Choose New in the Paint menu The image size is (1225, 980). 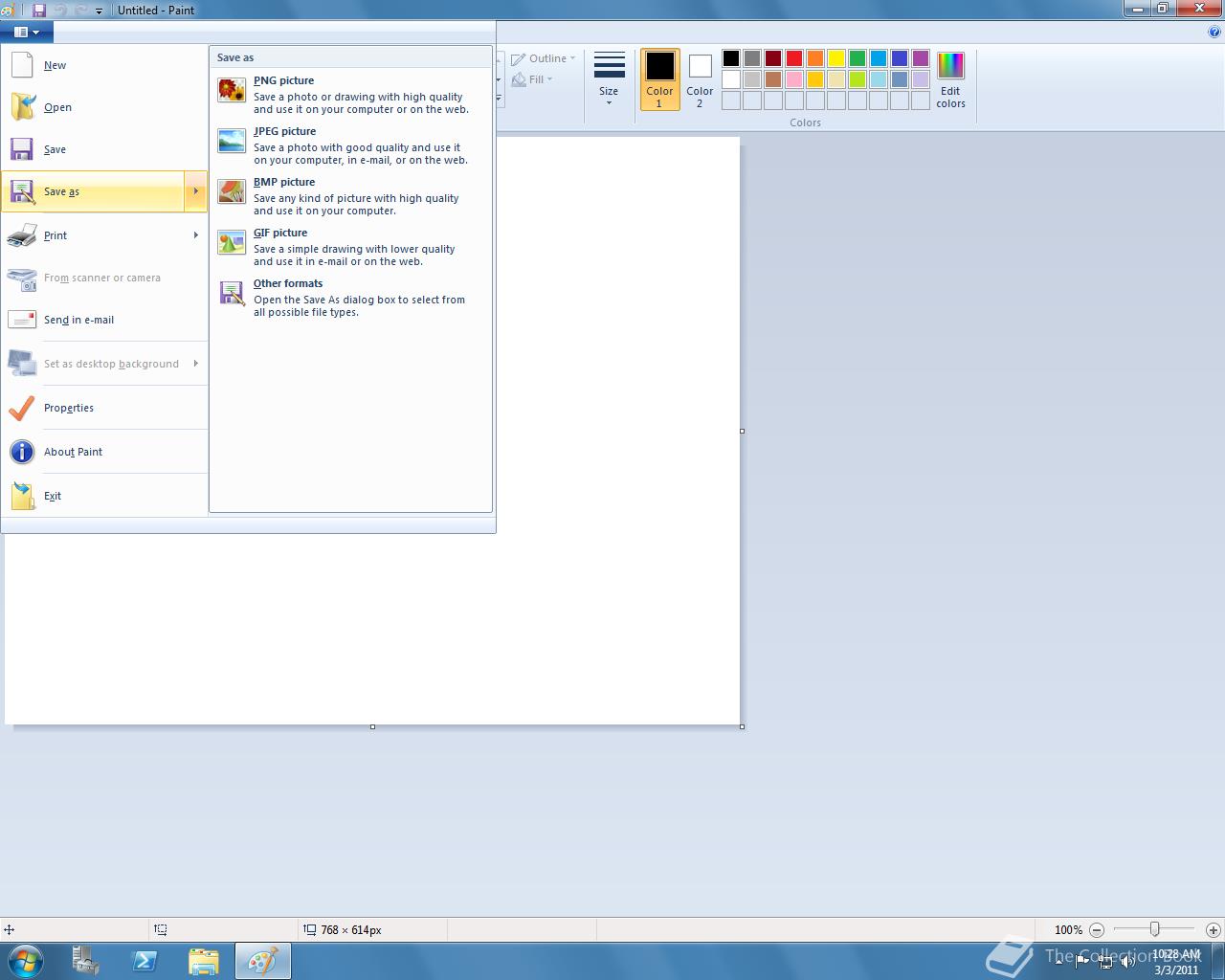click(x=104, y=65)
